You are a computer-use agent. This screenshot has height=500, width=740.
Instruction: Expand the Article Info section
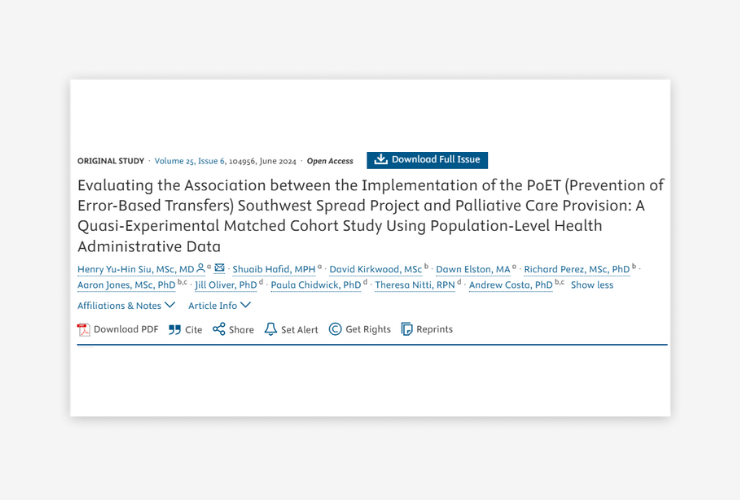219,305
